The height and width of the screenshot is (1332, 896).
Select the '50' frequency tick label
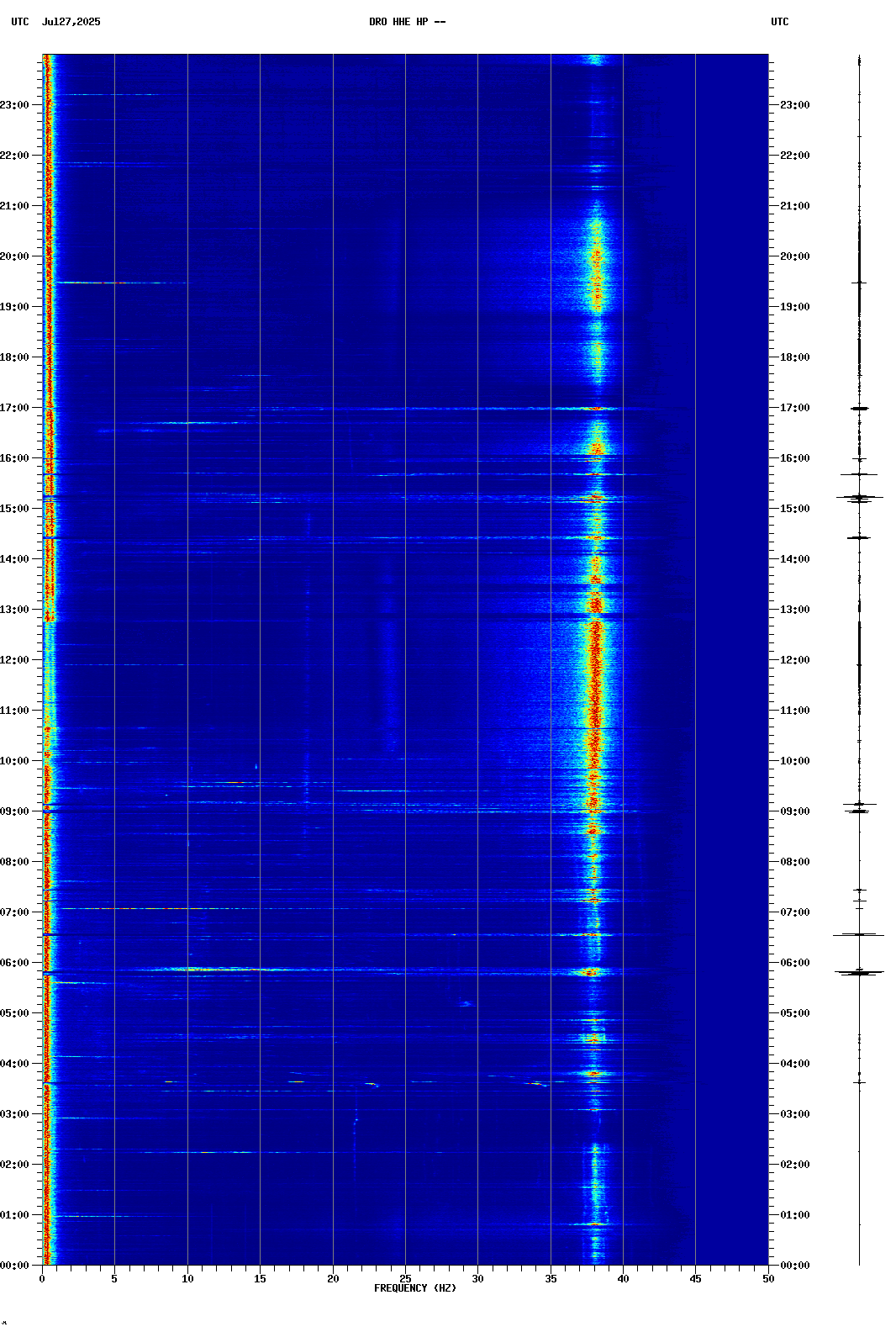tap(768, 1279)
